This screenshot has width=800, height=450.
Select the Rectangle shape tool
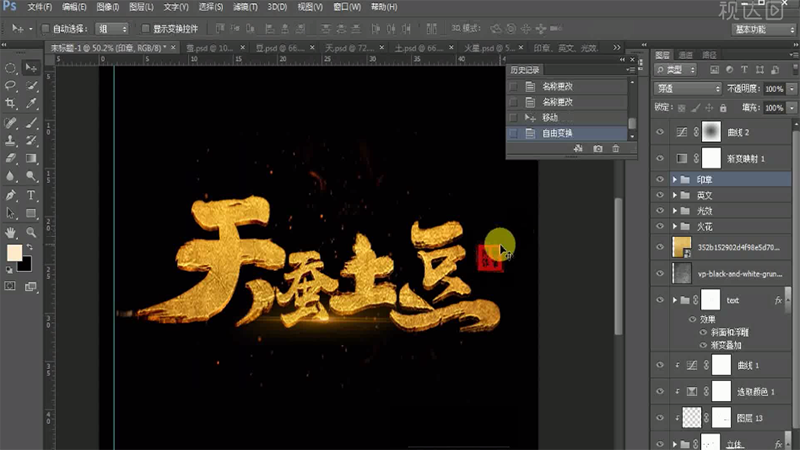(x=31, y=213)
